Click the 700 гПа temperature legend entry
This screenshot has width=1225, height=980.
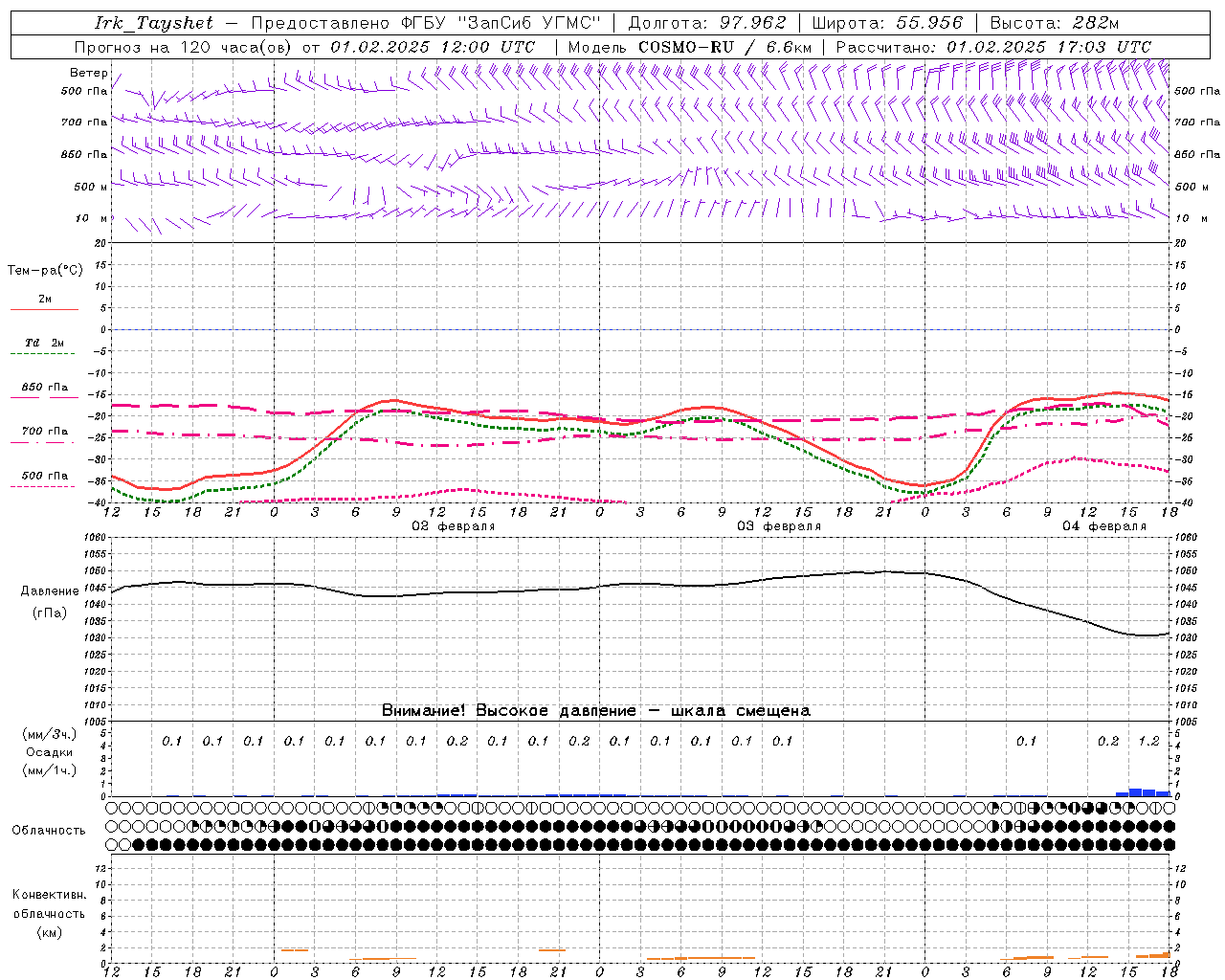(x=45, y=432)
